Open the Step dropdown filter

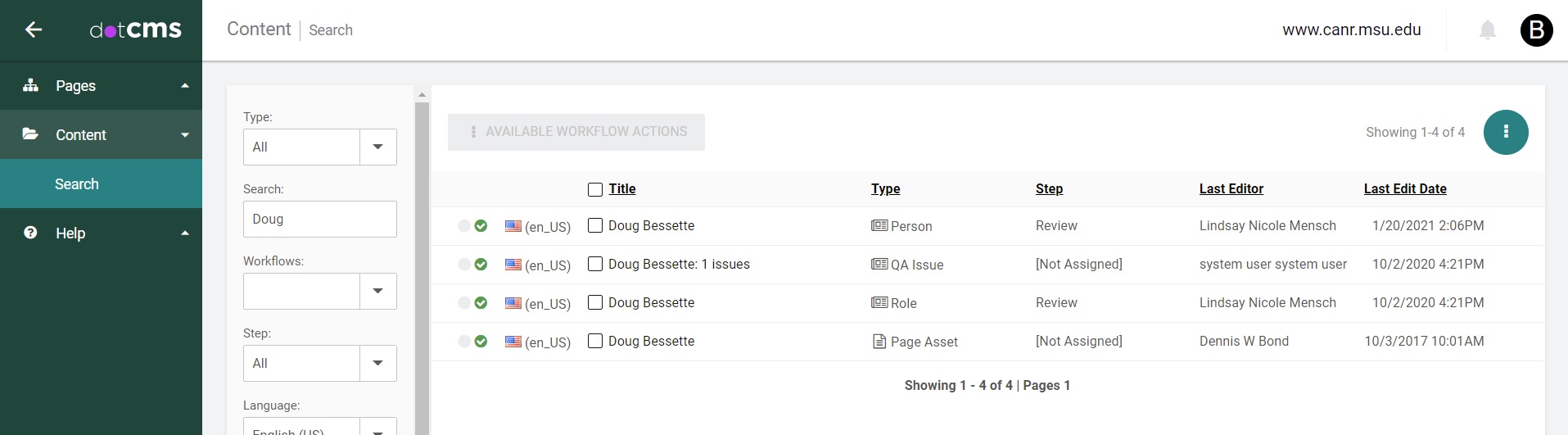pyautogui.click(x=377, y=363)
